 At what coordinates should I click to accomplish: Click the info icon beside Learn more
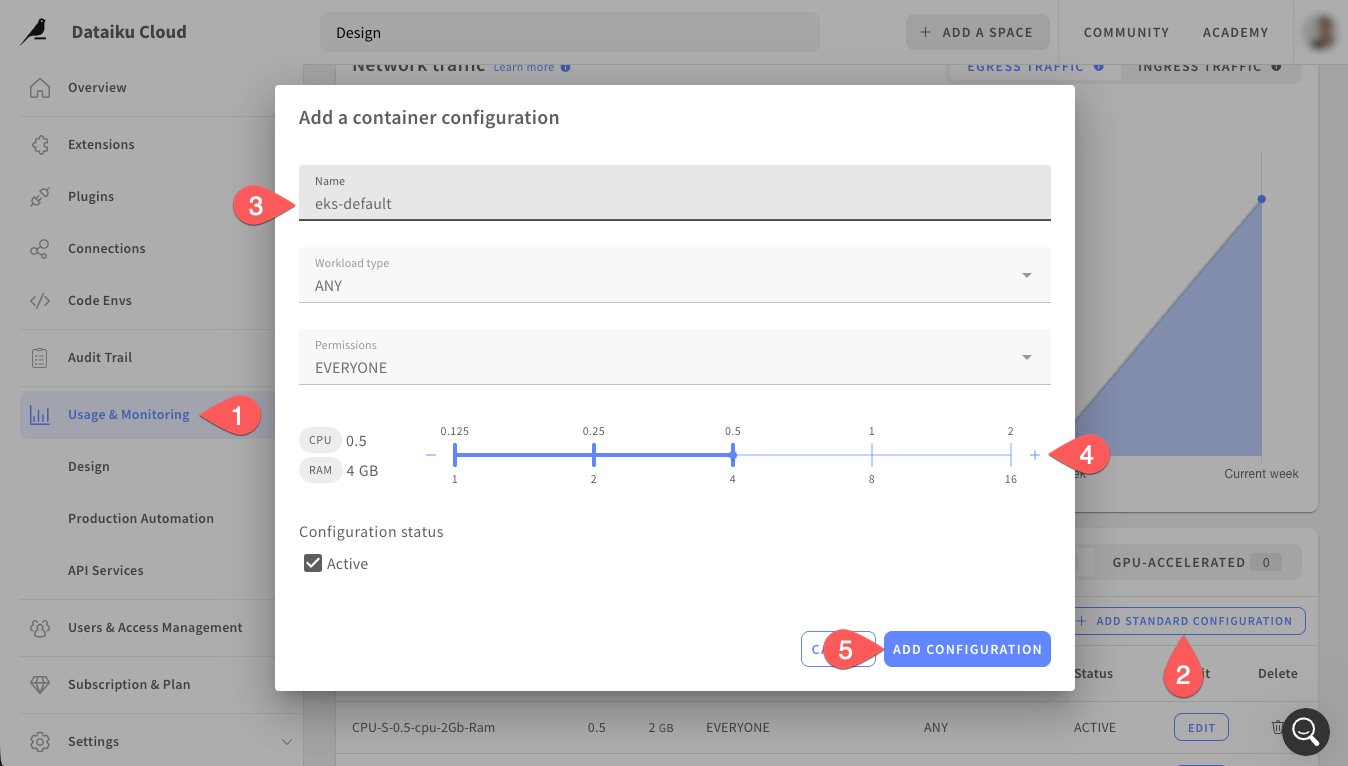point(565,68)
